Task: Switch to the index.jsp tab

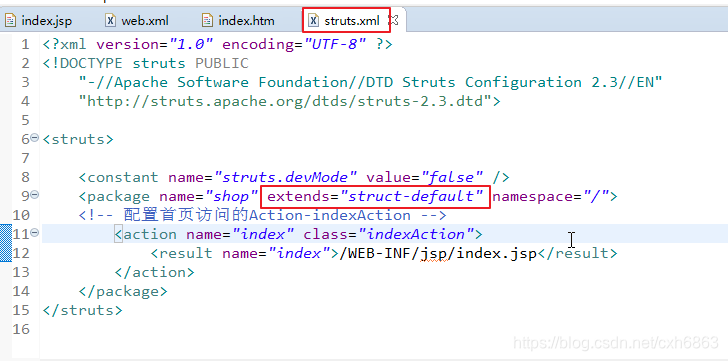Action: coord(39,21)
